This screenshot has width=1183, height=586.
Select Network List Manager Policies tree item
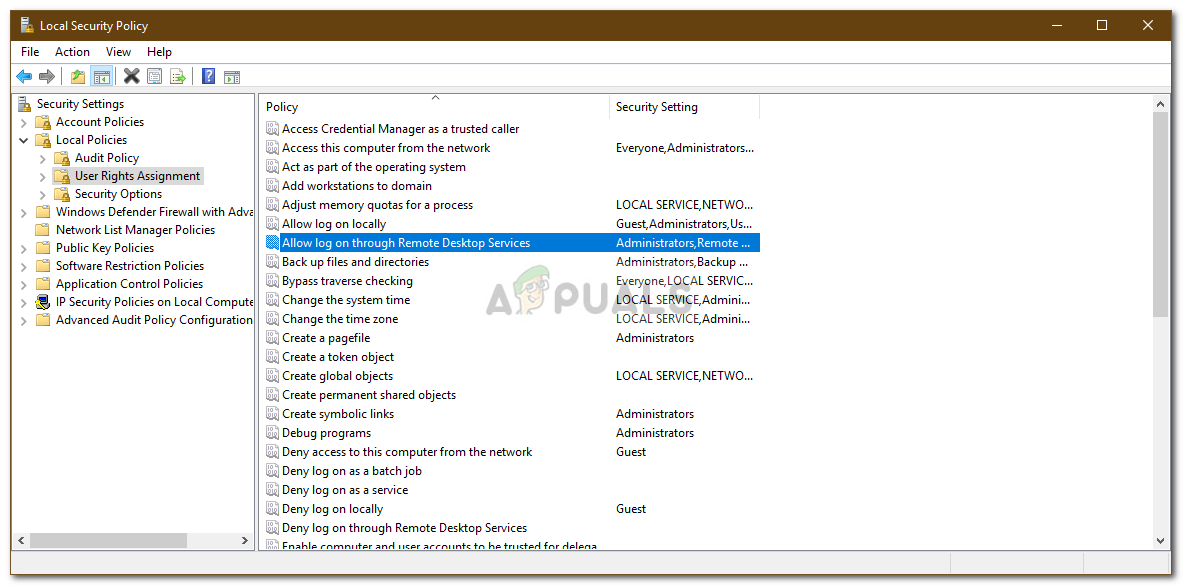pyautogui.click(x=135, y=229)
